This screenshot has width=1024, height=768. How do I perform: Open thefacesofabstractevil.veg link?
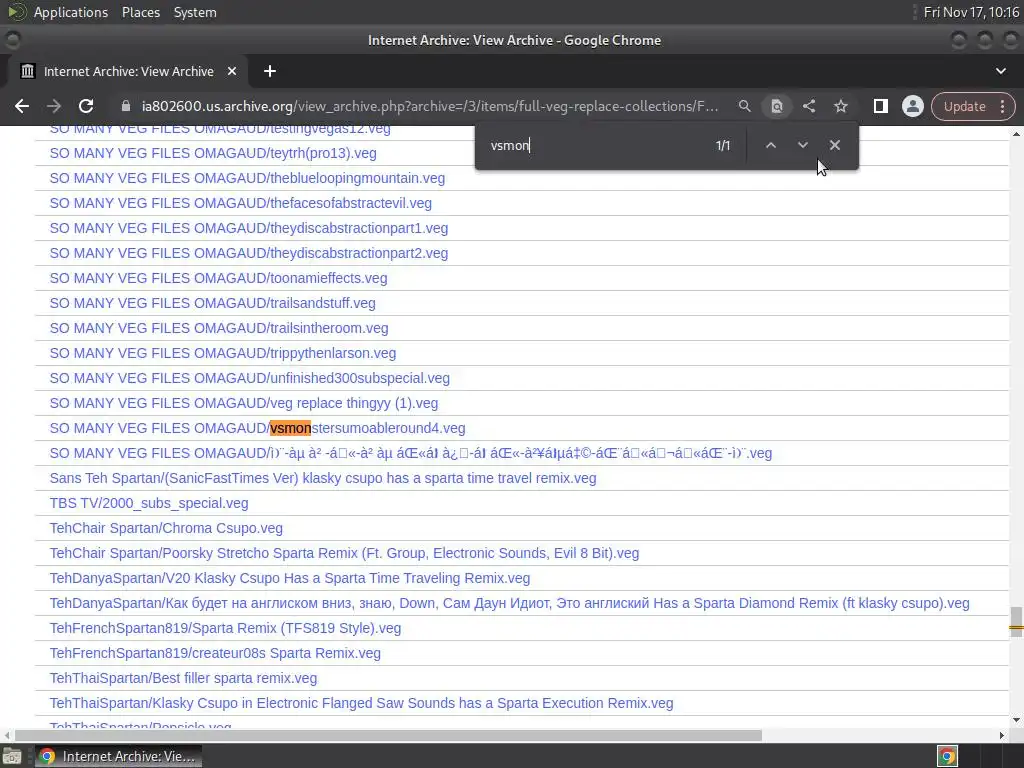[x=240, y=203]
